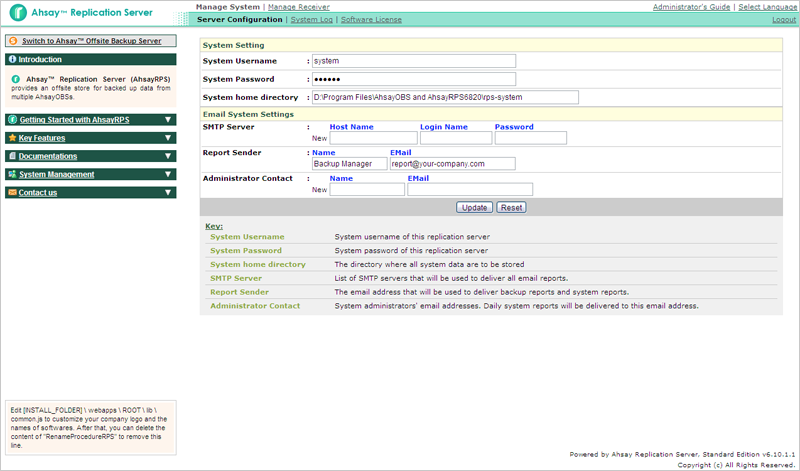Click the Introduction section header
Screen dimensions: 800x471
point(91,59)
